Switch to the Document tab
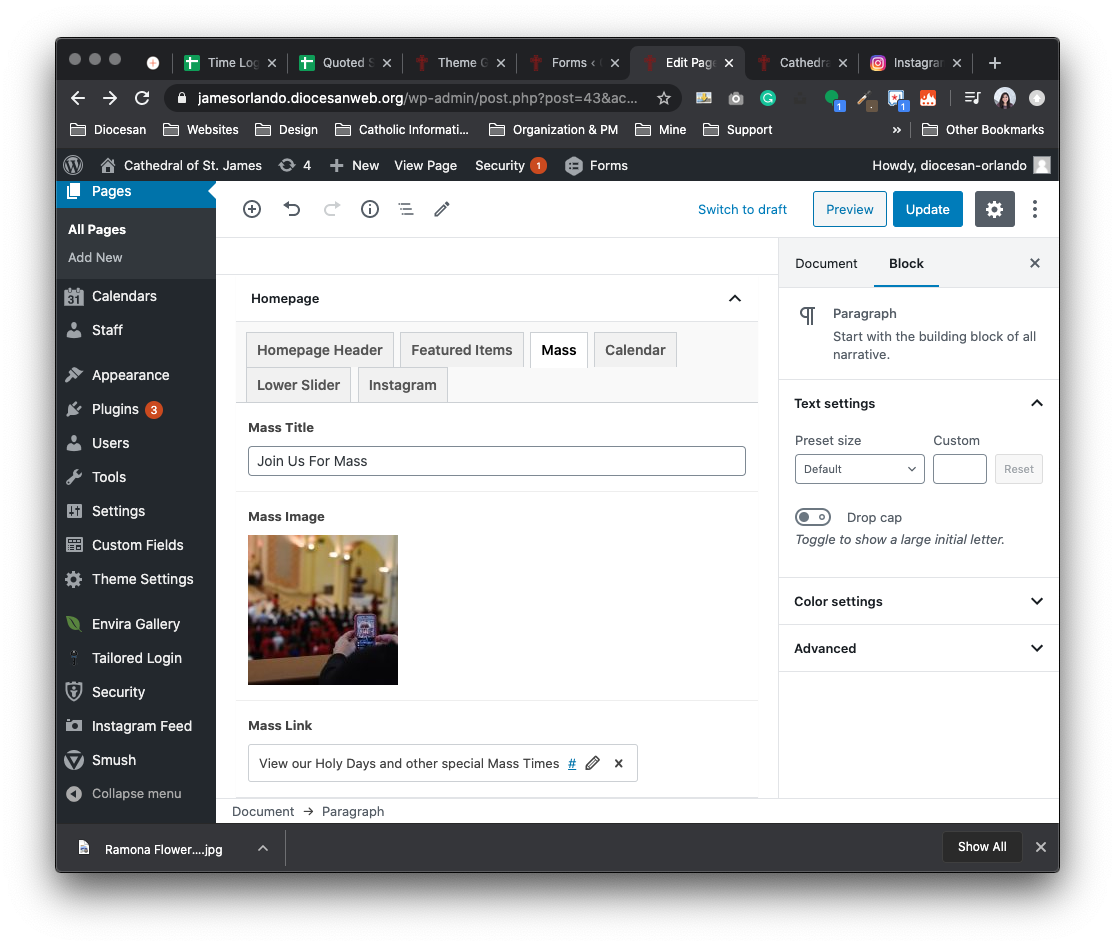 coord(826,263)
